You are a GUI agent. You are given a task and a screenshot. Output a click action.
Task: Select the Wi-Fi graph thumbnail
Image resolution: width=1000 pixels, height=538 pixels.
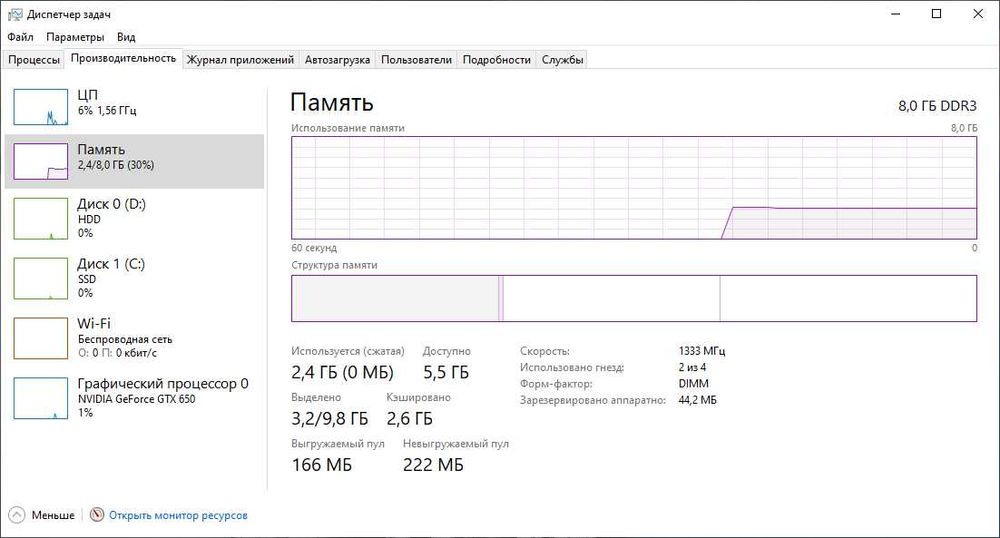(41, 338)
